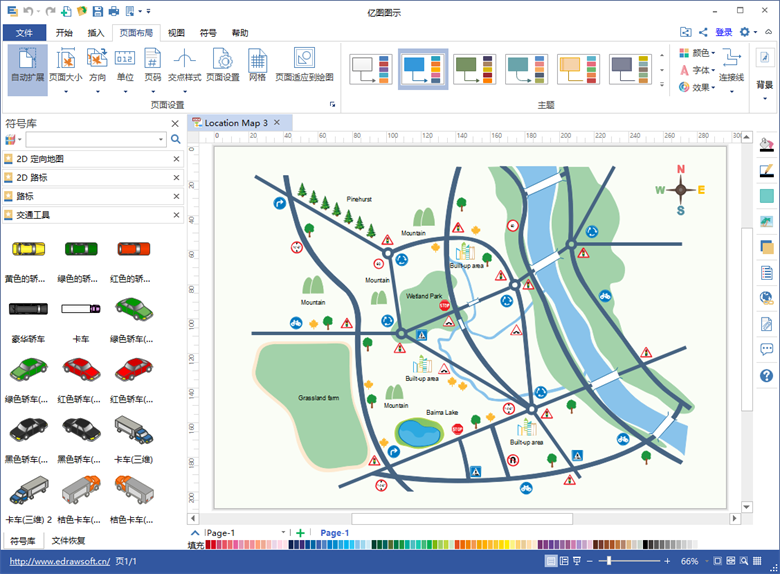The height and width of the screenshot is (574, 780).
Task: Open the help question icon in right sidebar
Action: pos(767,375)
